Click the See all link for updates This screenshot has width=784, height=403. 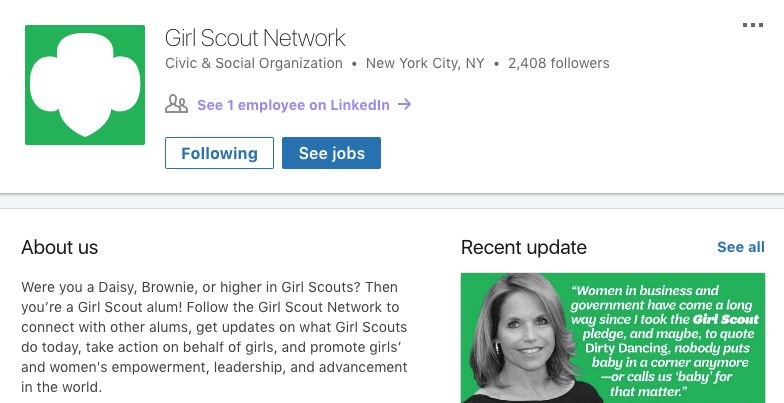[x=740, y=247]
